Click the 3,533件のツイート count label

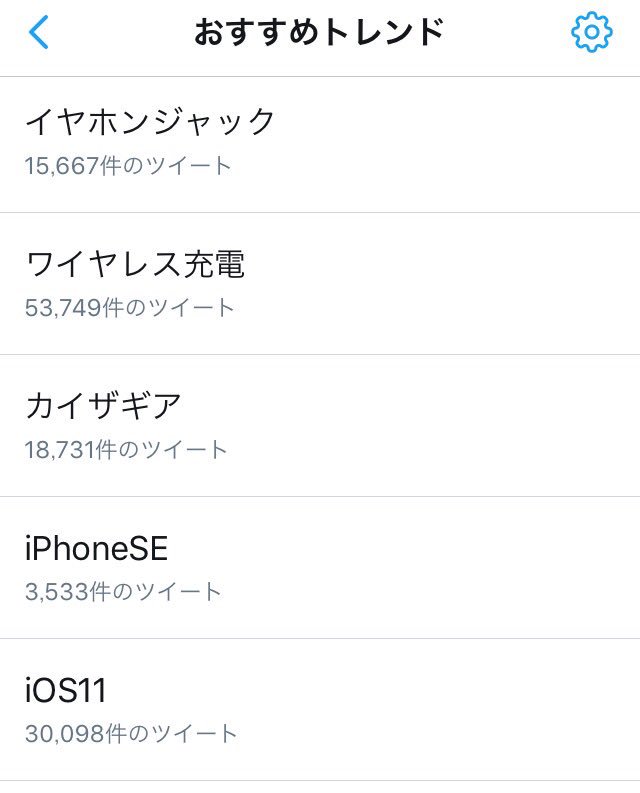123,591
